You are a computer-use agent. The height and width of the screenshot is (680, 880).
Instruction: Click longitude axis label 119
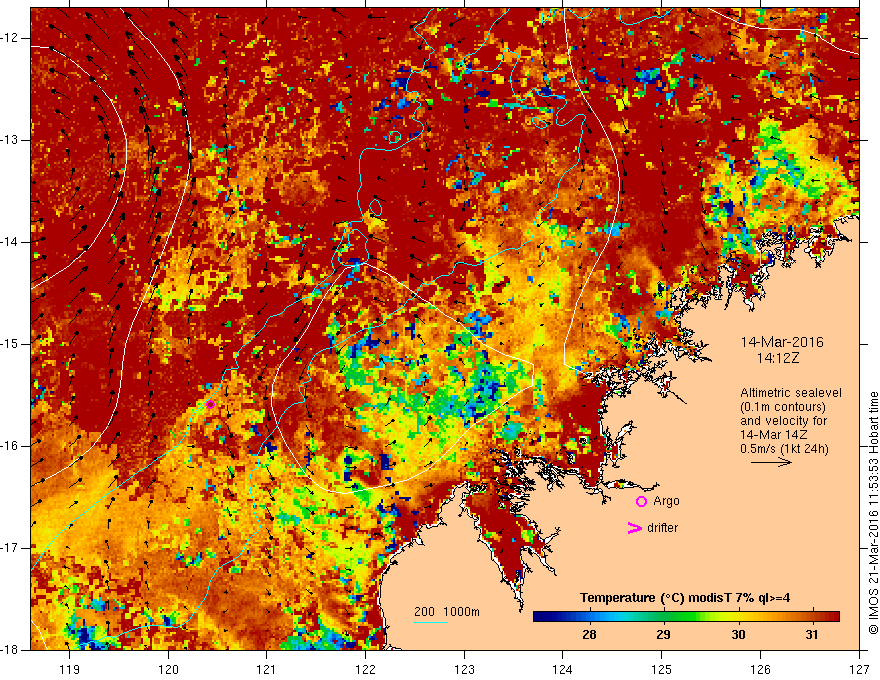pos(70,669)
